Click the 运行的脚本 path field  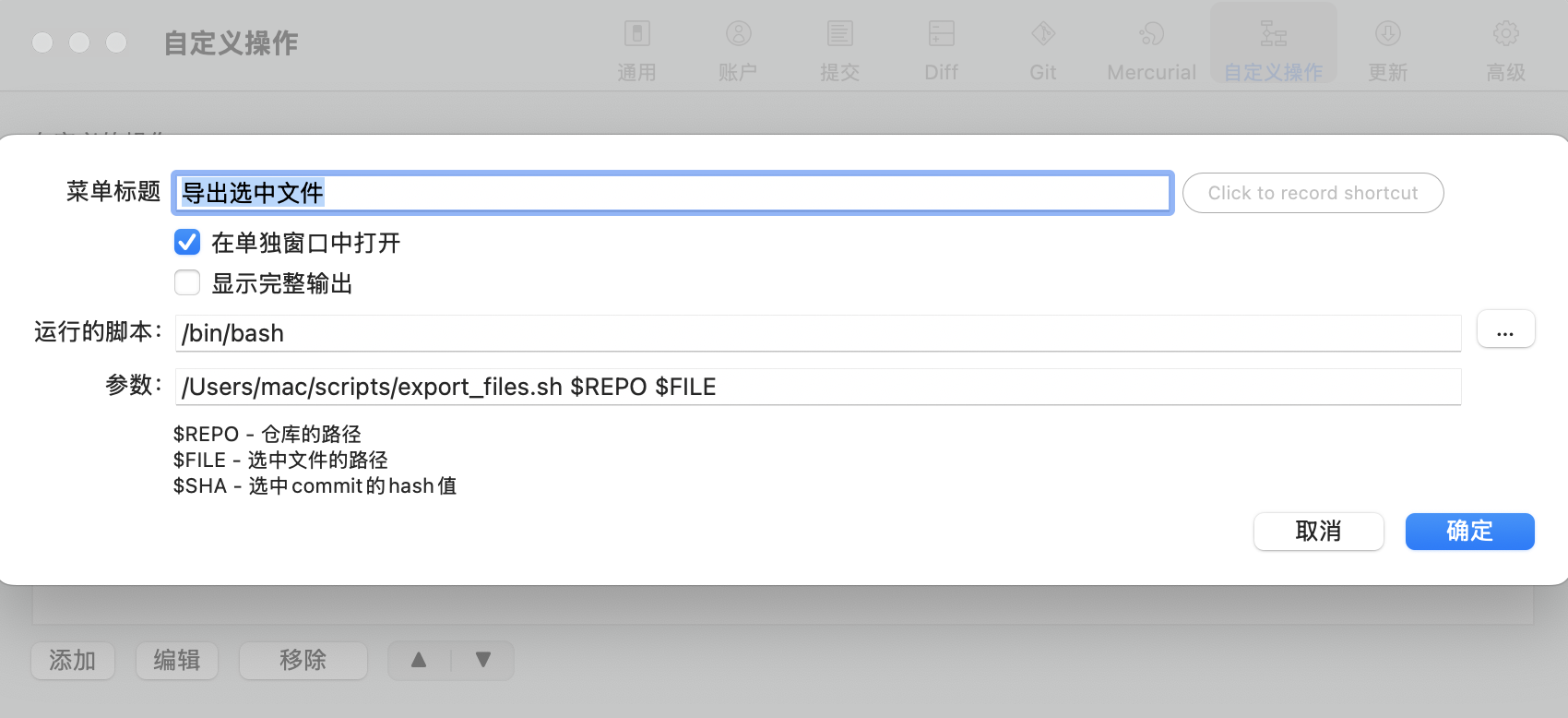(817, 333)
